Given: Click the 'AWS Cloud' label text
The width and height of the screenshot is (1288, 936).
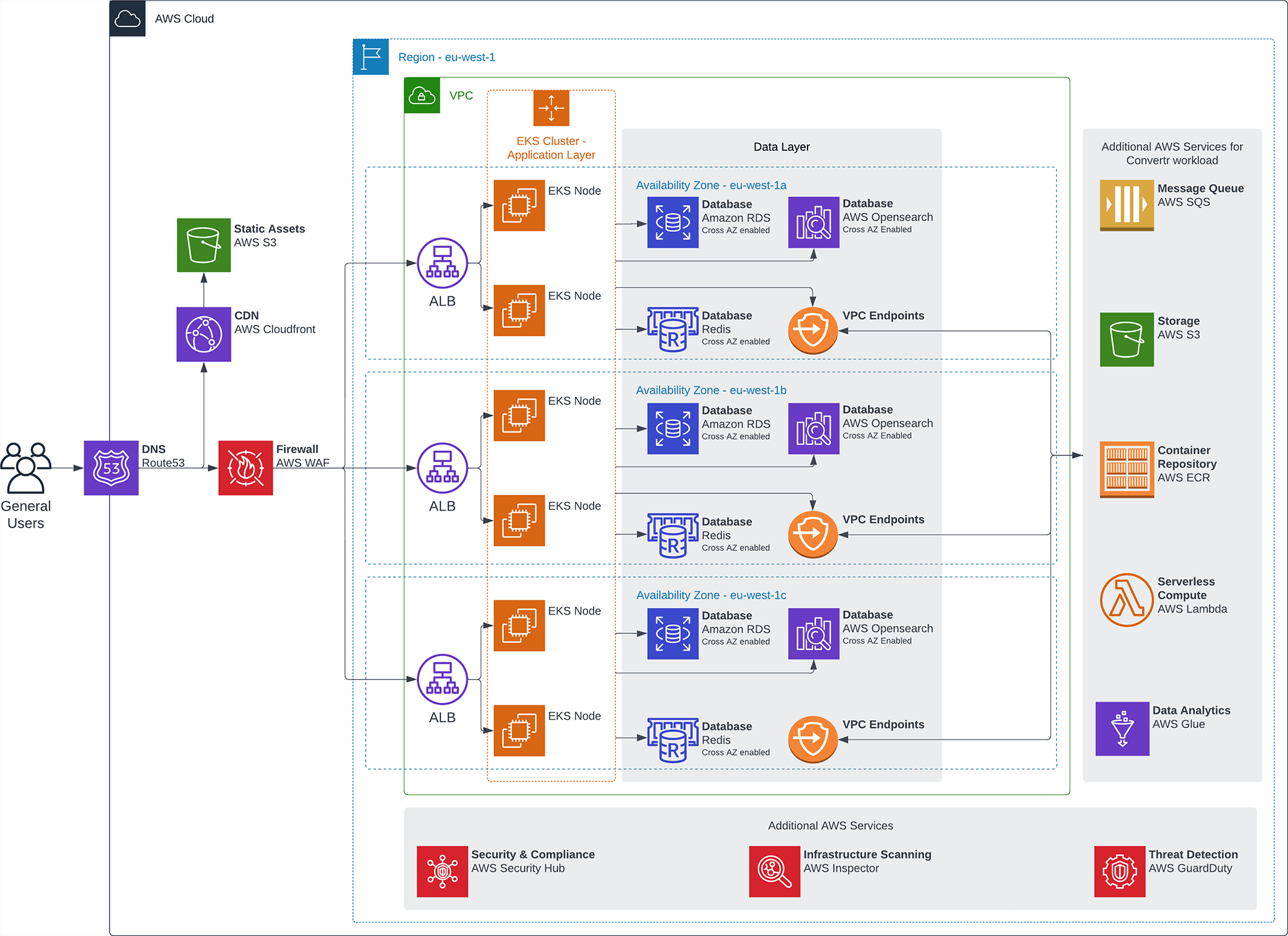Looking at the screenshot, I should 184,19.
